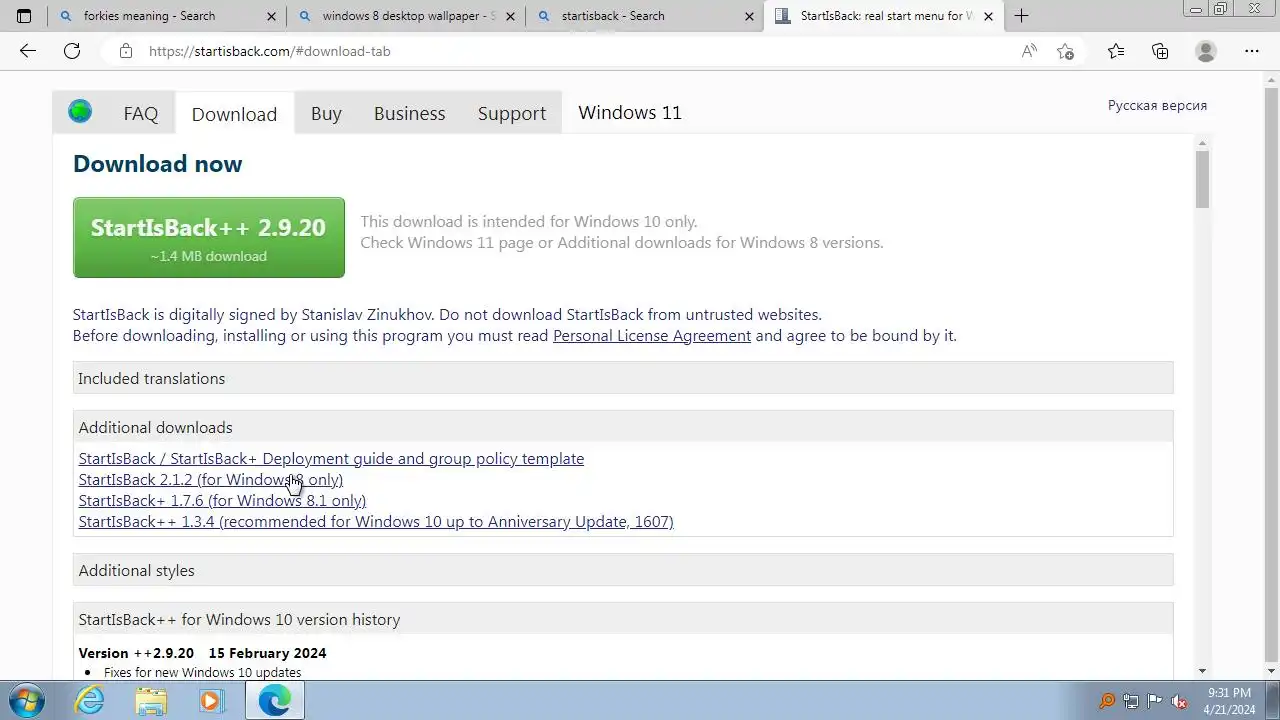Expand the Included translations section
The width and height of the screenshot is (1280, 720).
coord(623,378)
